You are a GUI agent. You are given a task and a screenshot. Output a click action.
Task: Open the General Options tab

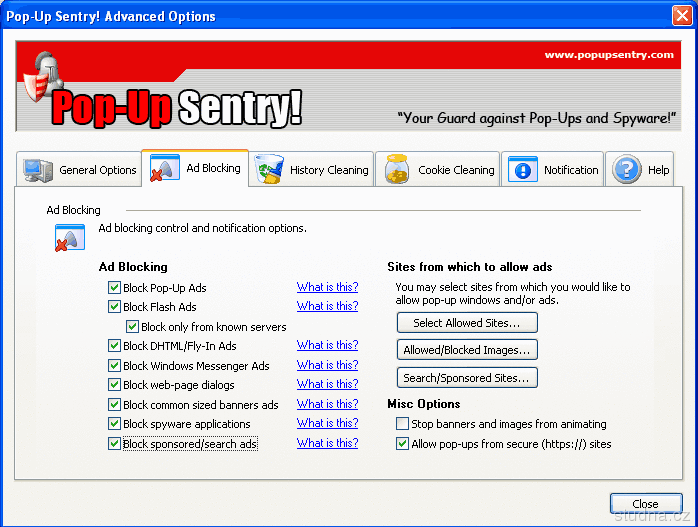(79, 170)
